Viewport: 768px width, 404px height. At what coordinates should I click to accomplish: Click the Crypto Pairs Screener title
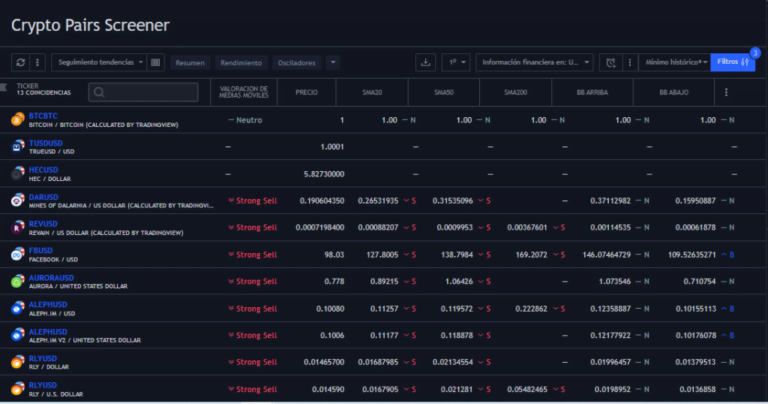point(90,25)
